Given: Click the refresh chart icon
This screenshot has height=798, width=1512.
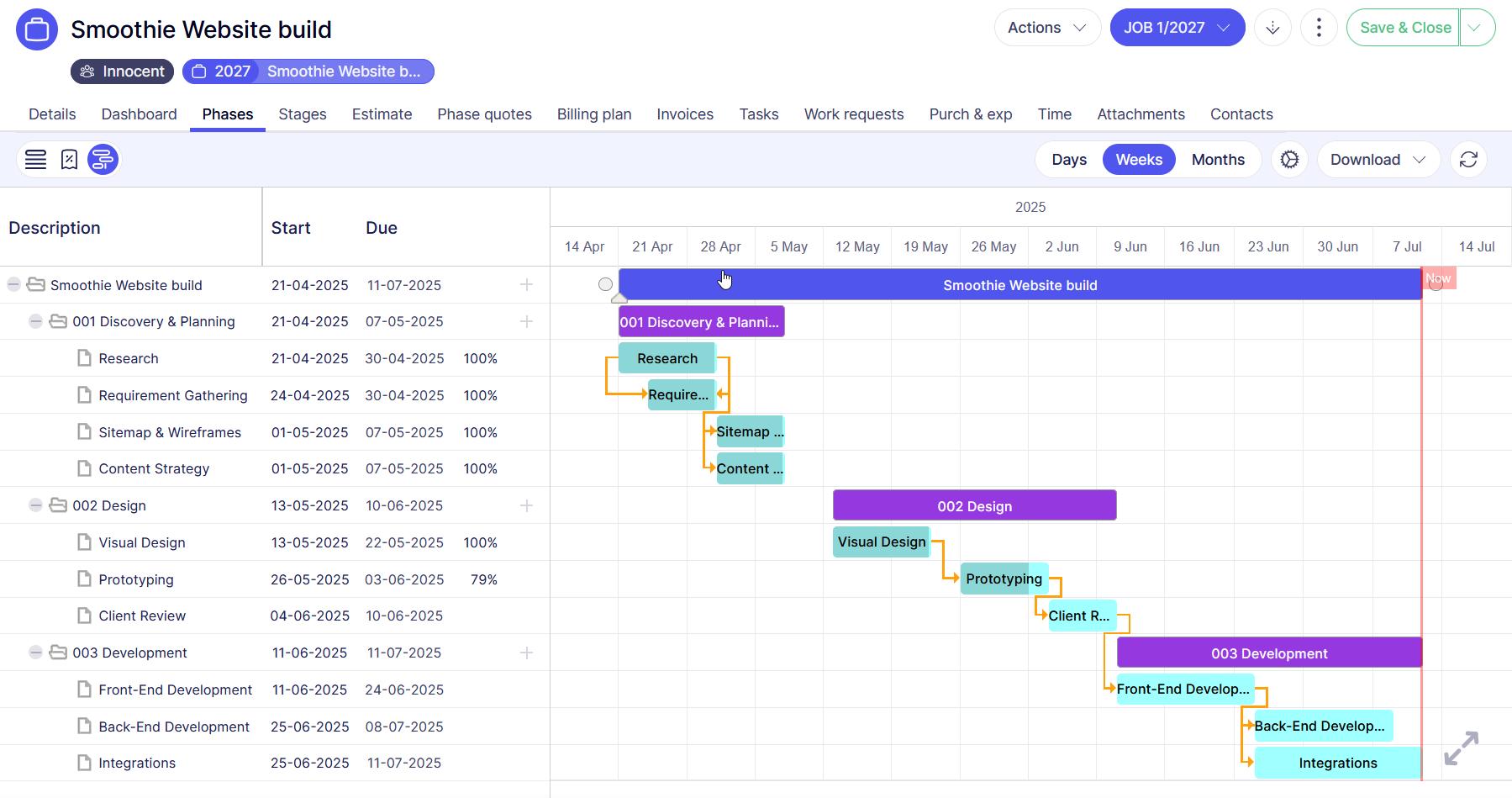Looking at the screenshot, I should click(1468, 160).
